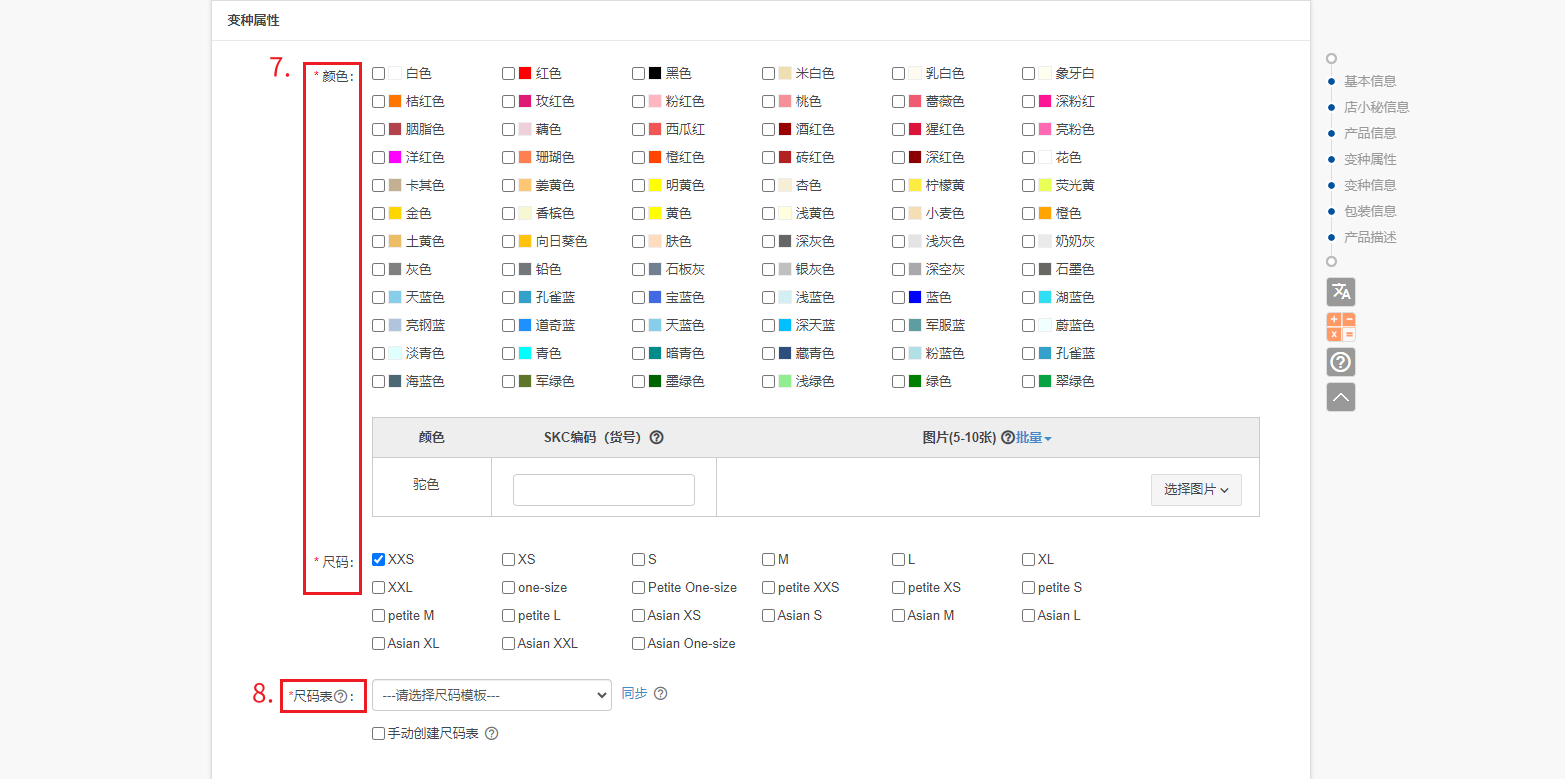Jump to 变种信息 section

(1370, 185)
